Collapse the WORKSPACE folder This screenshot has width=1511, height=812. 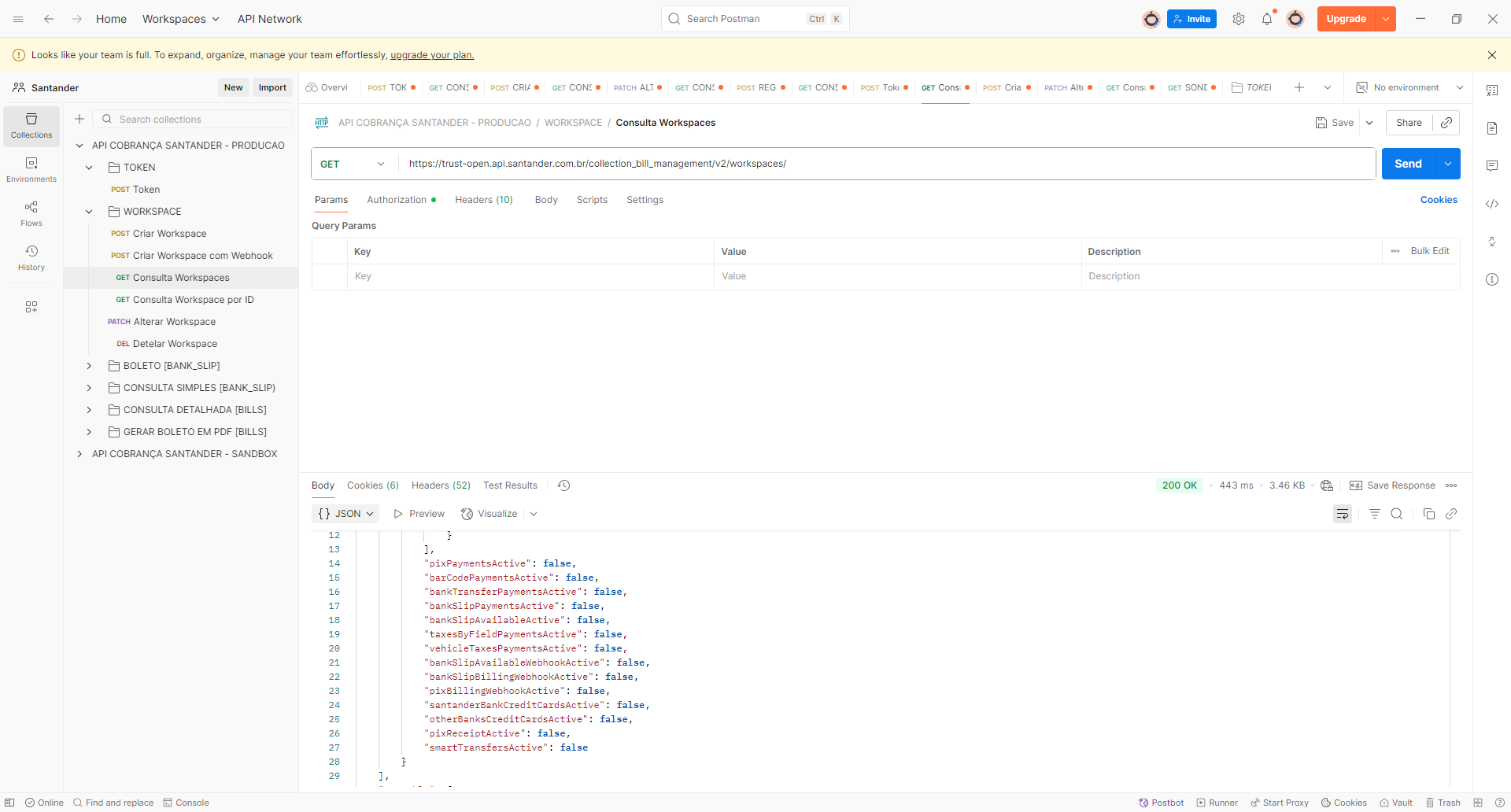(x=89, y=212)
